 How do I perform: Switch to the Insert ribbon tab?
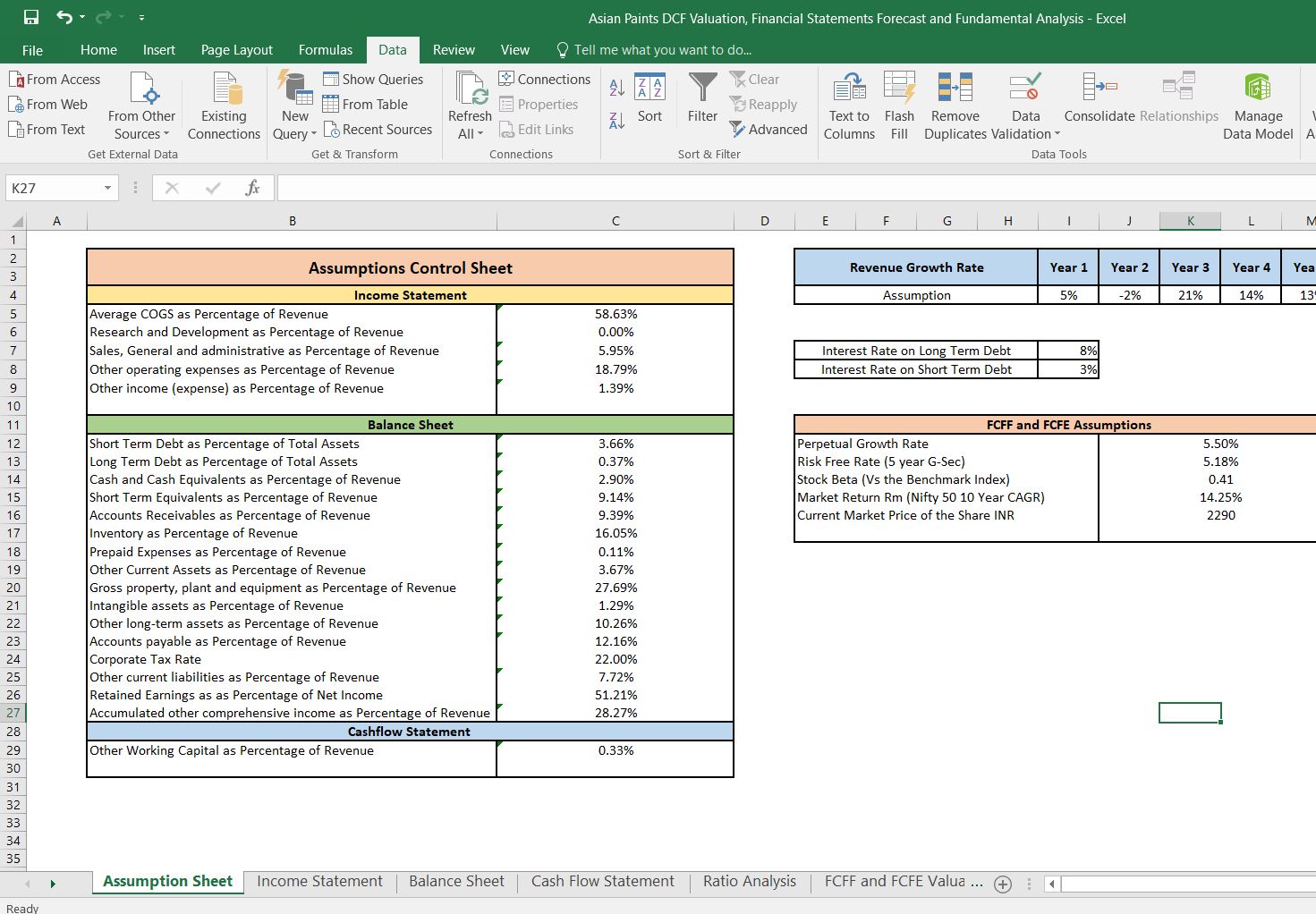point(159,50)
